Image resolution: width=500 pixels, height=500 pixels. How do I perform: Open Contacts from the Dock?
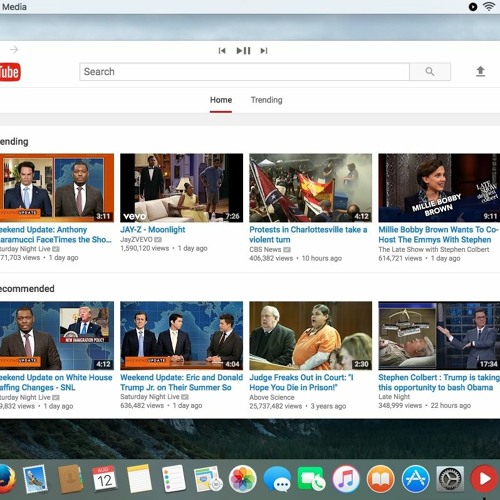pos(70,479)
